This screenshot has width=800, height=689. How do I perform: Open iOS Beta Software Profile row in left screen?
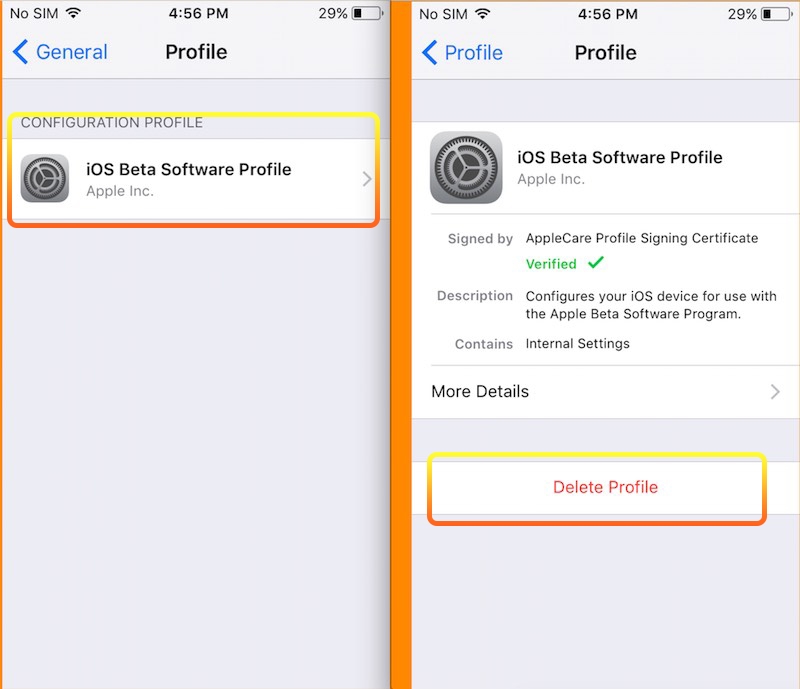[196, 179]
